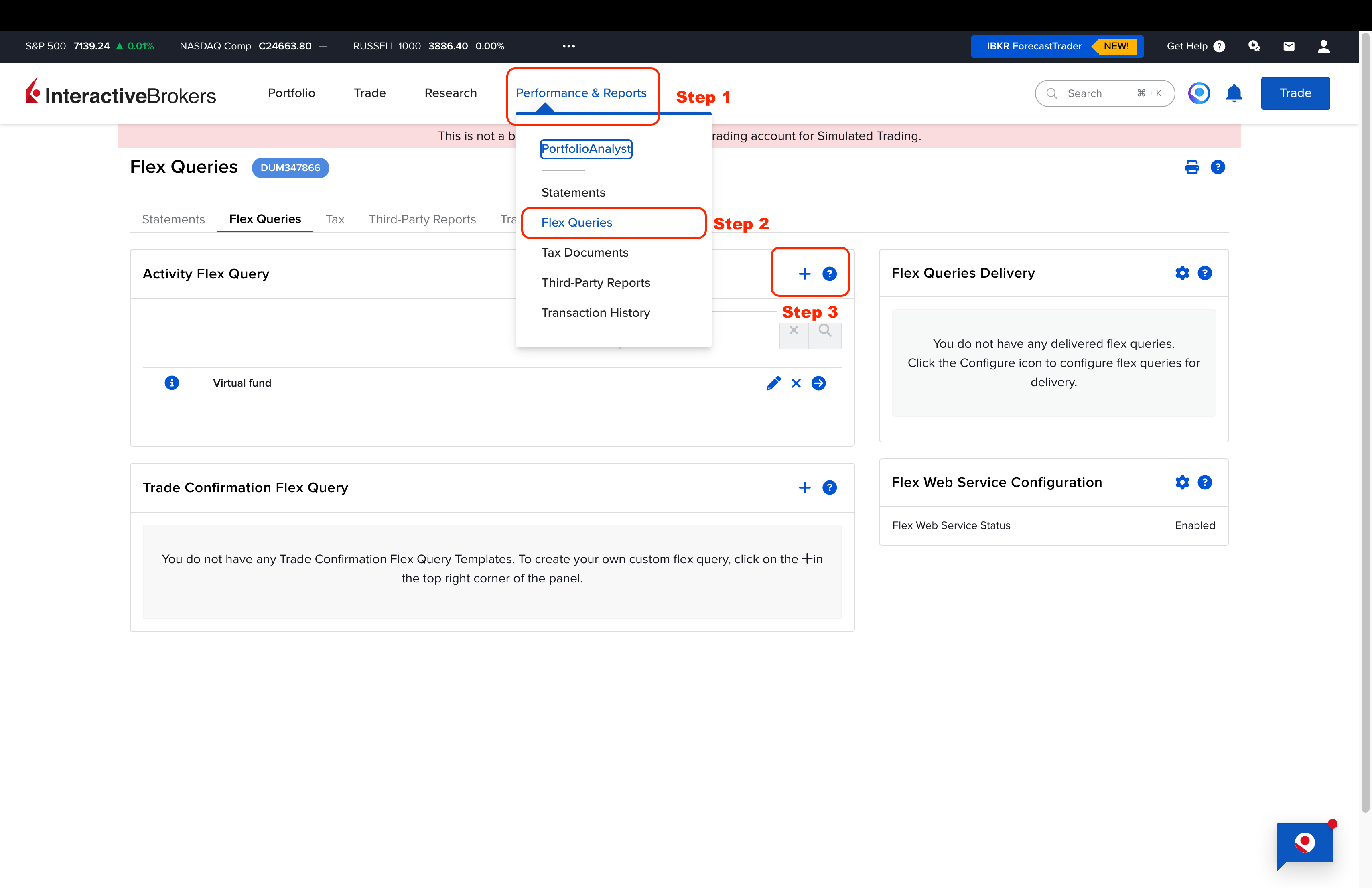Open the Trade menu in navigation
The width and height of the screenshot is (1372, 888).
[x=369, y=93]
